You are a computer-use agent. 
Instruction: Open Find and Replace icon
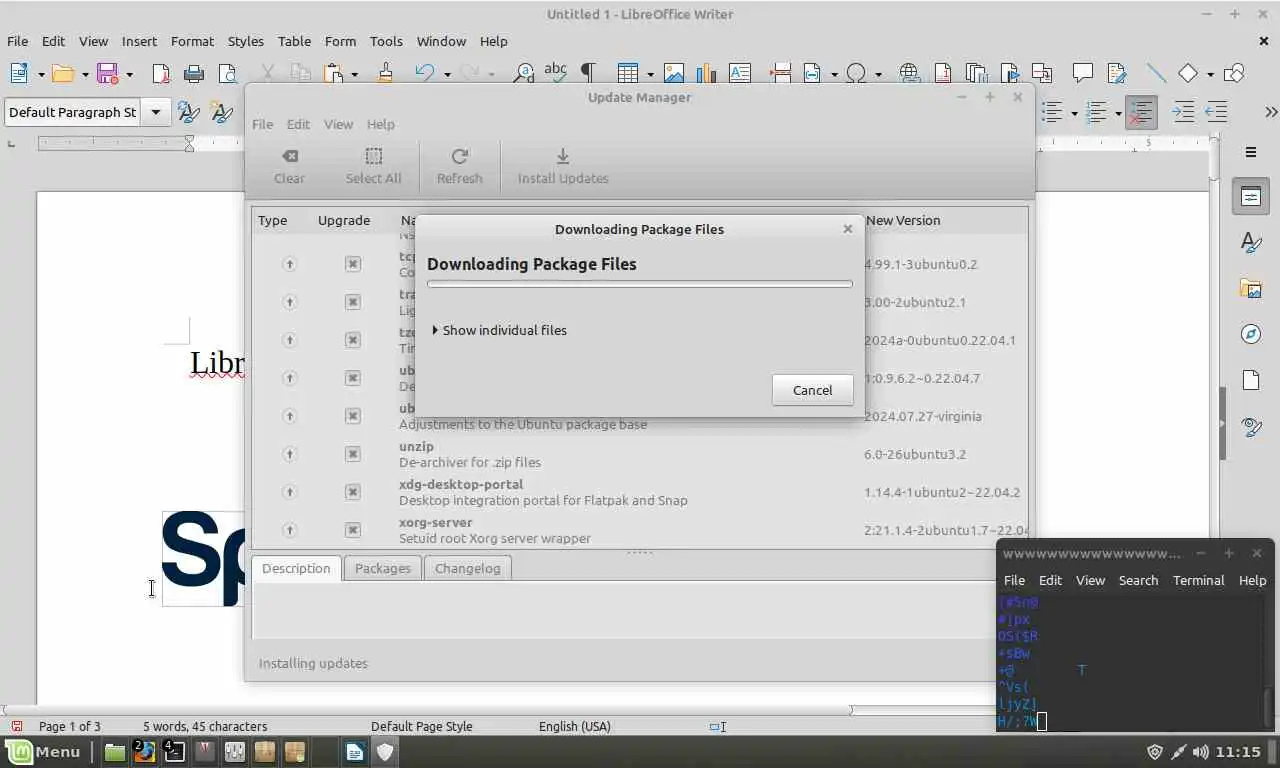523,73
